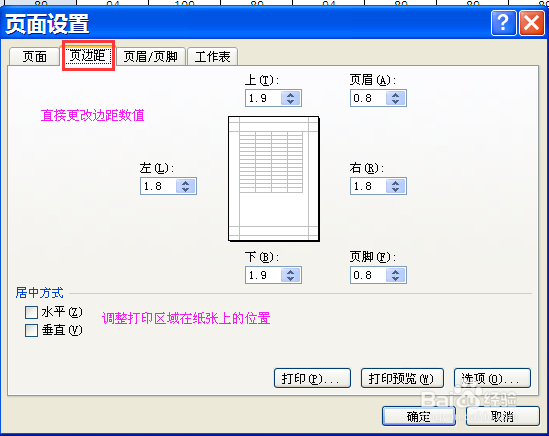Click the 左(L) margin input field
Image resolution: width=549 pixels, height=436 pixels.
click(x=158, y=186)
